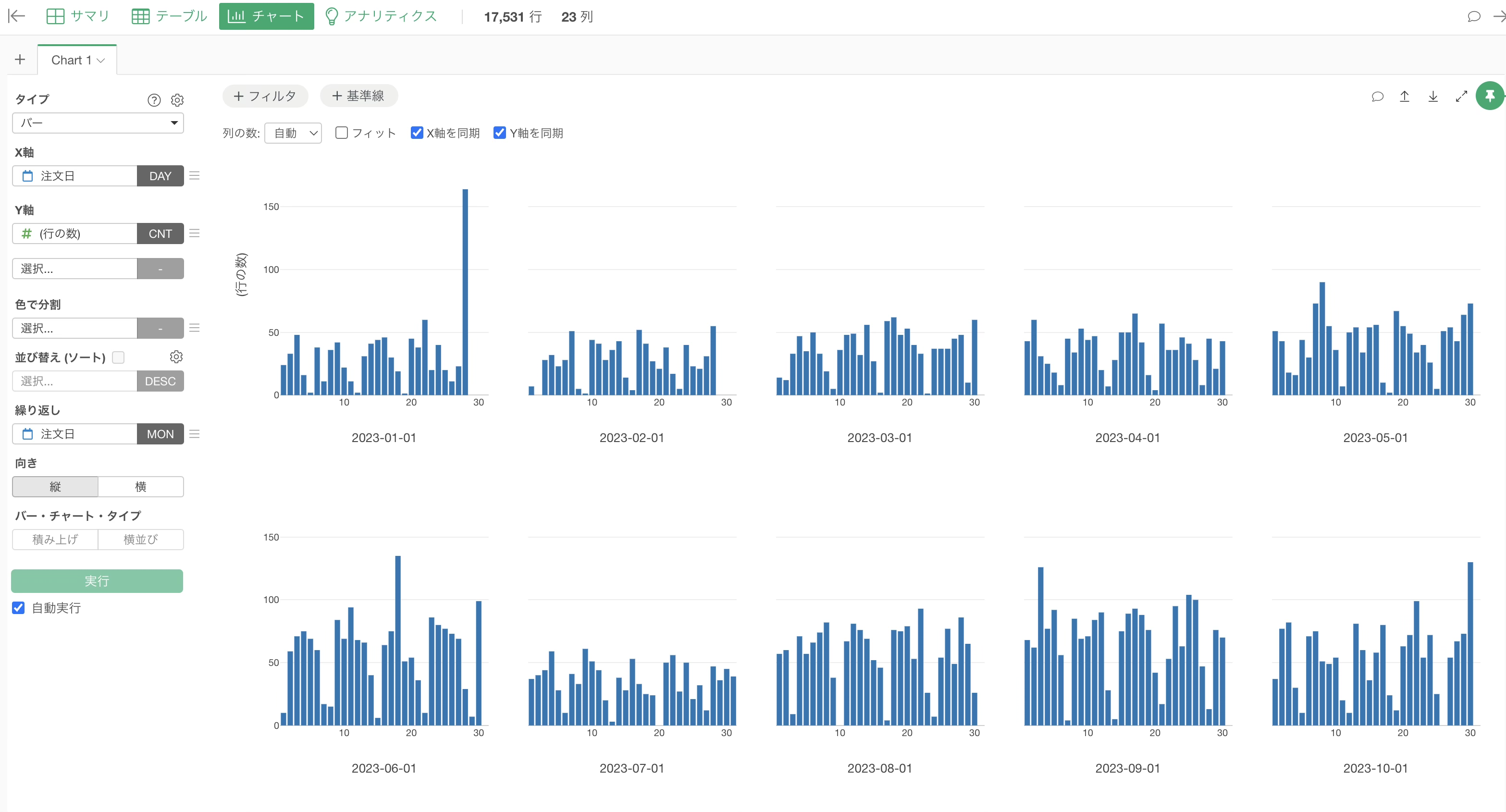The height and width of the screenshot is (812, 1506).
Task: Click the add new chart plus icon
Action: 20,60
